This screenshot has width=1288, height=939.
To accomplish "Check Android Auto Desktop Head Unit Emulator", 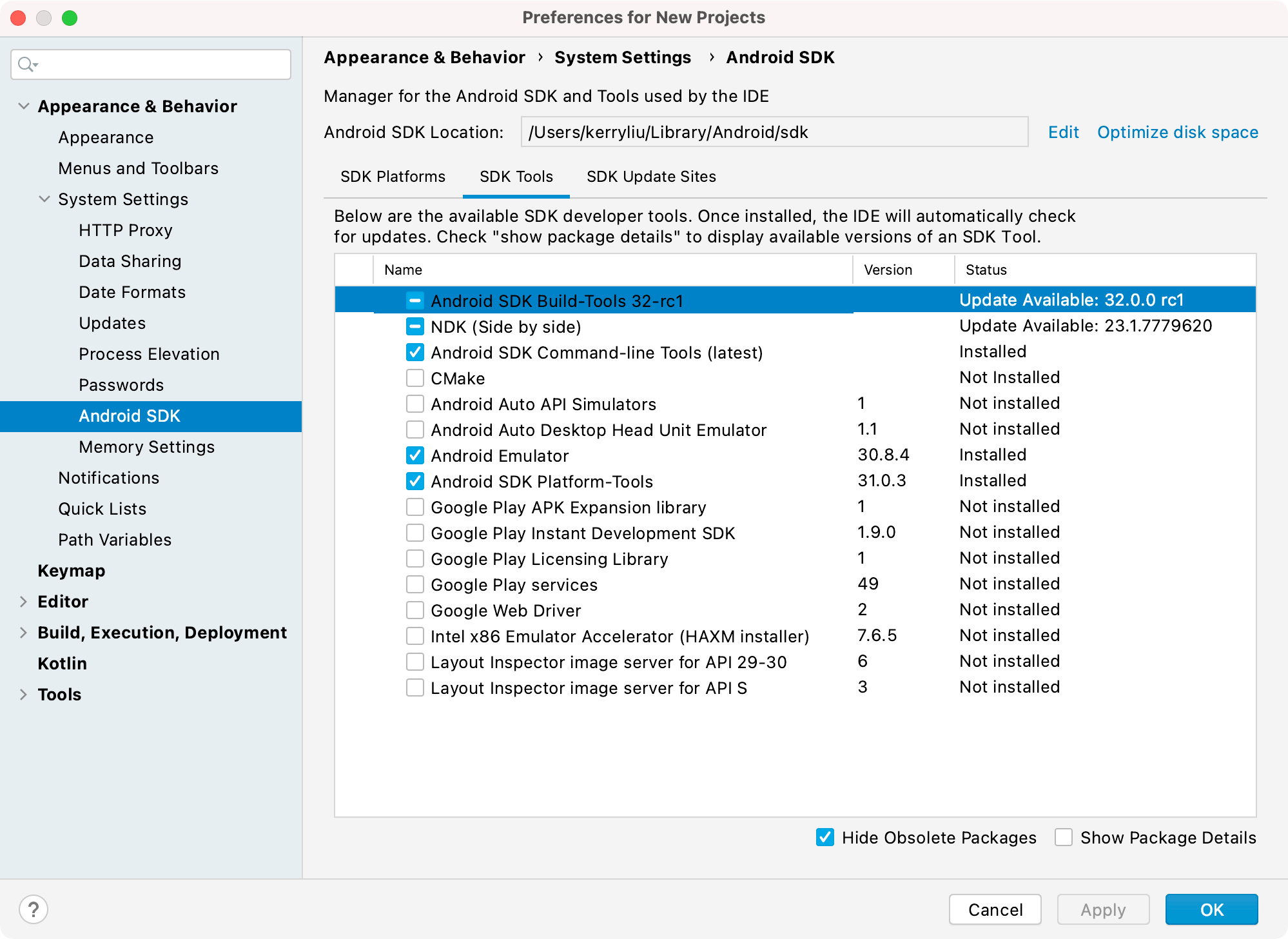I will (415, 430).
